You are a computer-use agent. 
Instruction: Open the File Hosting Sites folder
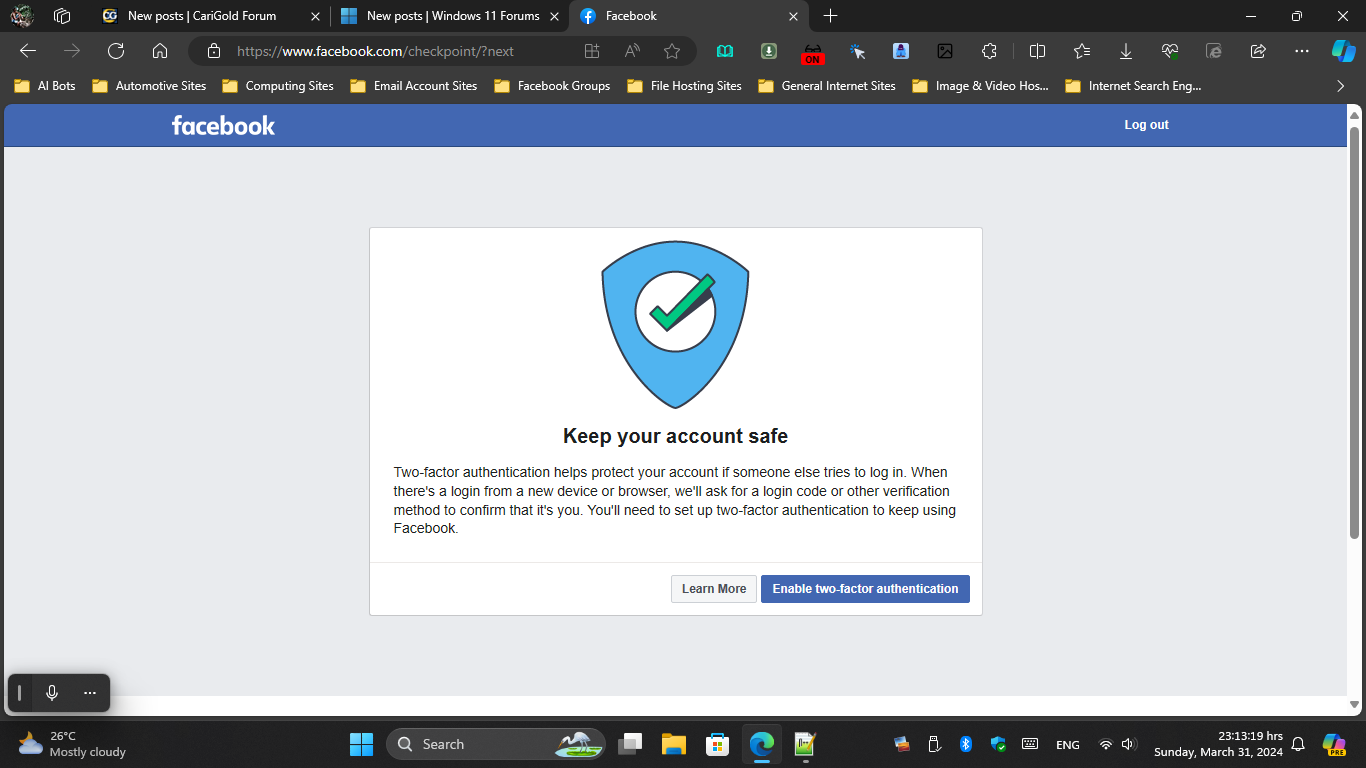coord(685,86)
